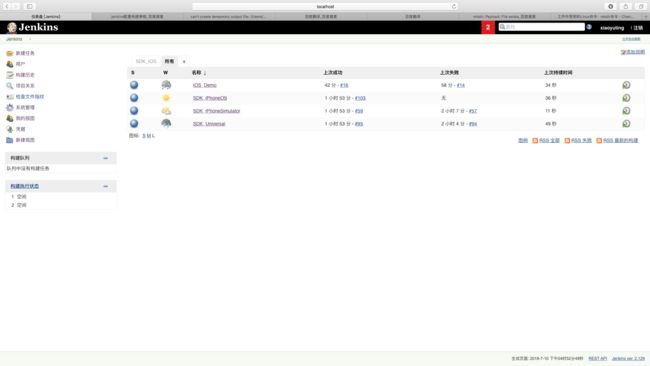Schedule a build for SDK_iPhoneSimulator
This screenshot has width=650, height=366.
[626, 111]
